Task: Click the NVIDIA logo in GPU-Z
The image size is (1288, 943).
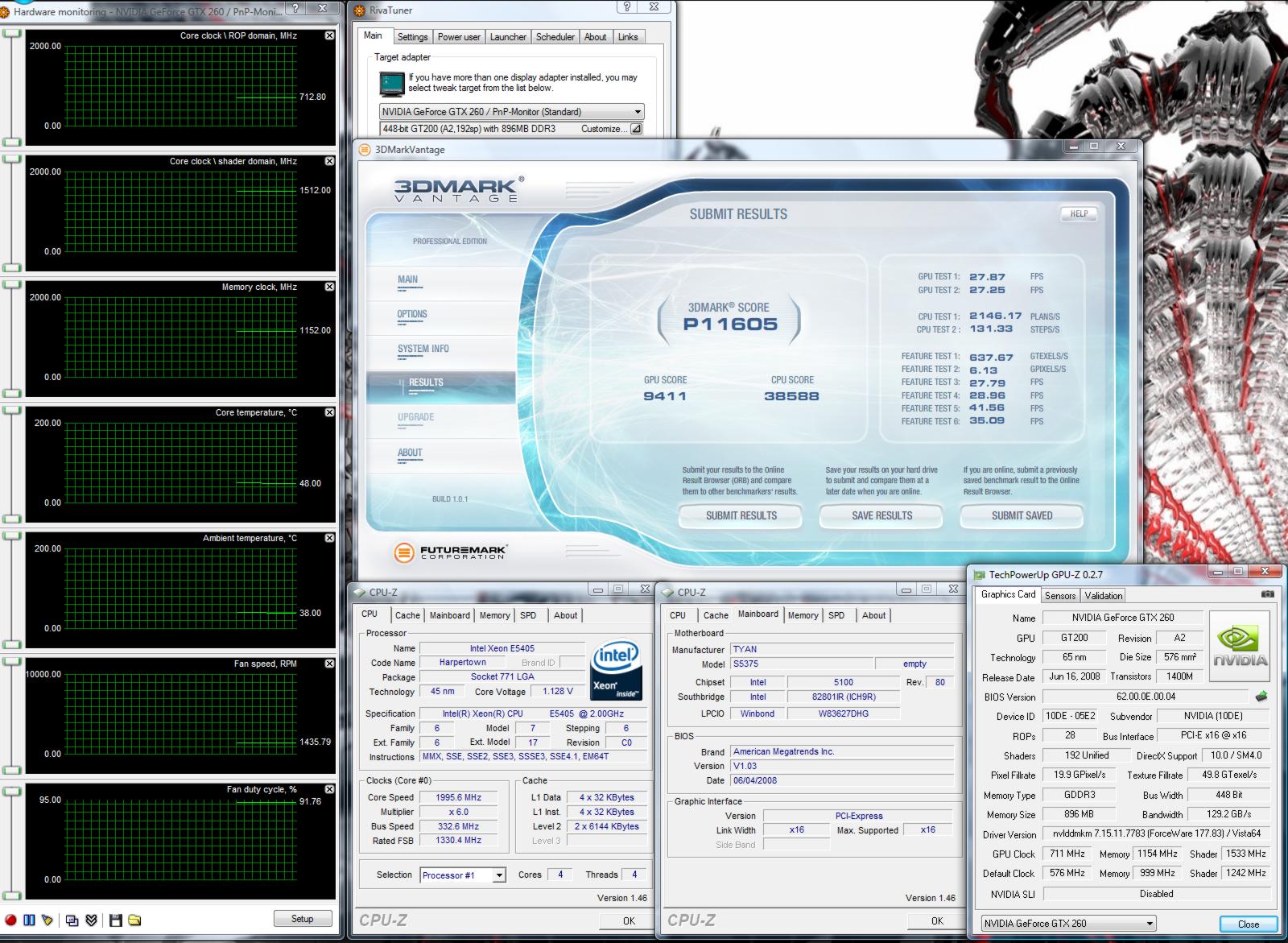Action: [1241, 647]
